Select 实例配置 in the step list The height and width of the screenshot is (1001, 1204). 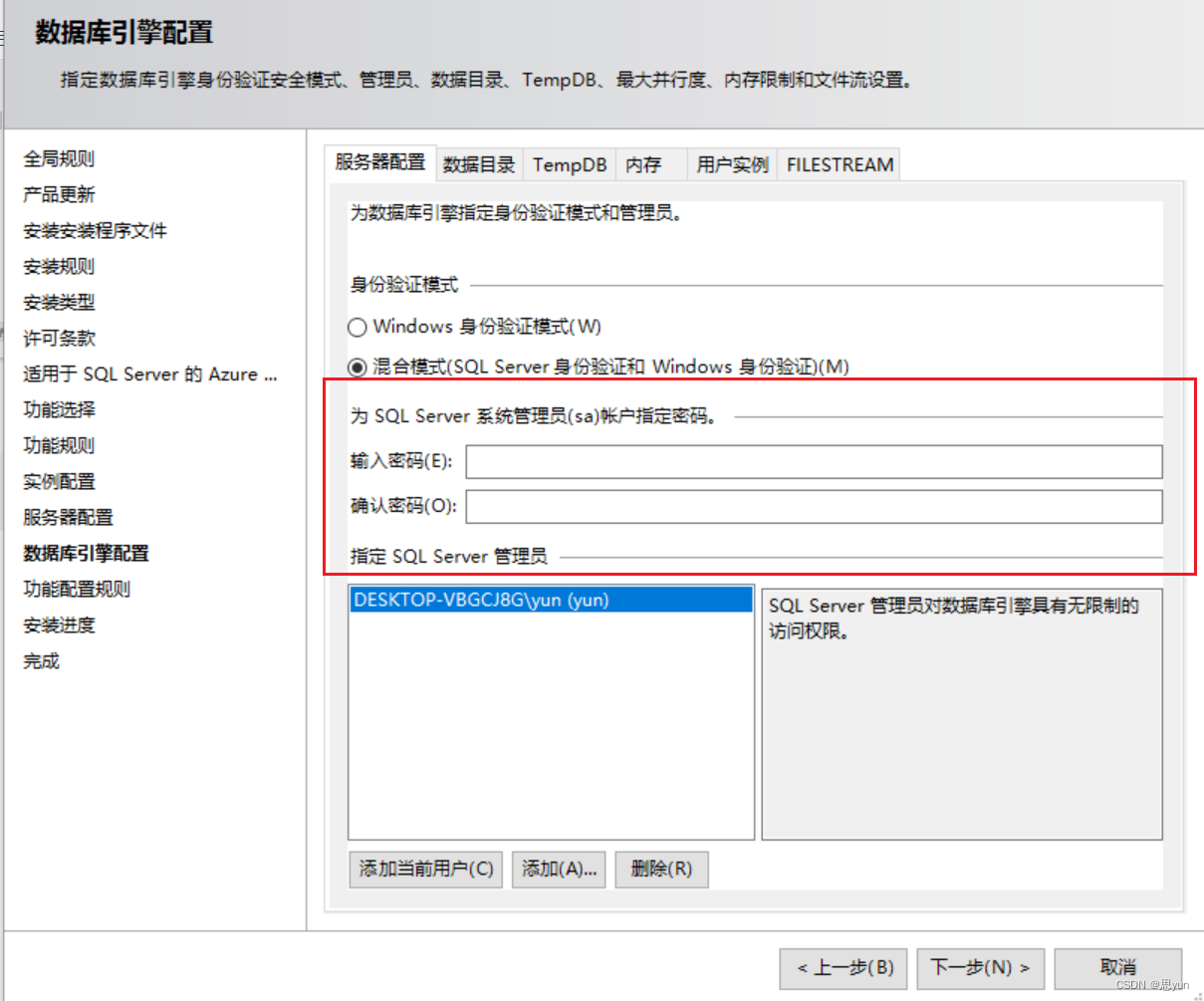pos(59,481)
